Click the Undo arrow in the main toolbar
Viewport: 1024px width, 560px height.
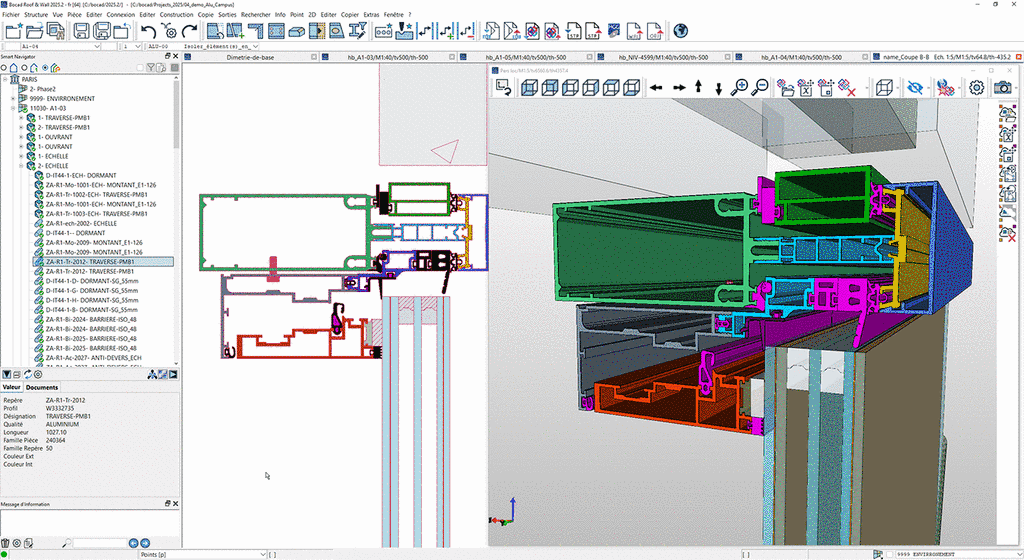[149, 31]
